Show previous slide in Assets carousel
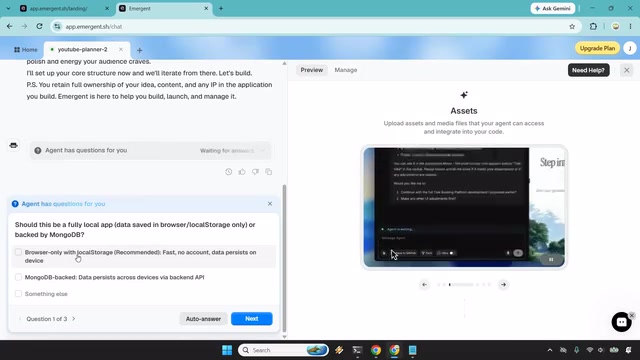The height and width of the screenshot is (360, 640). [x=424, y=284]
